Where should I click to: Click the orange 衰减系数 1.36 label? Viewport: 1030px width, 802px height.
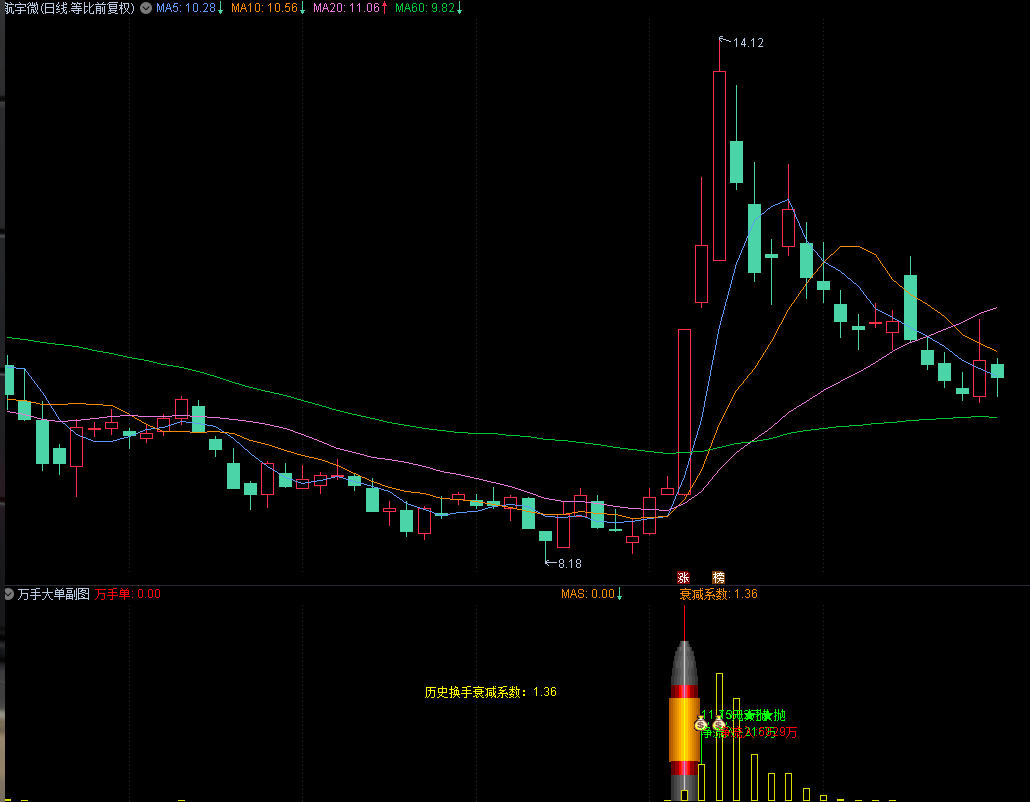(x=718, y=594)
